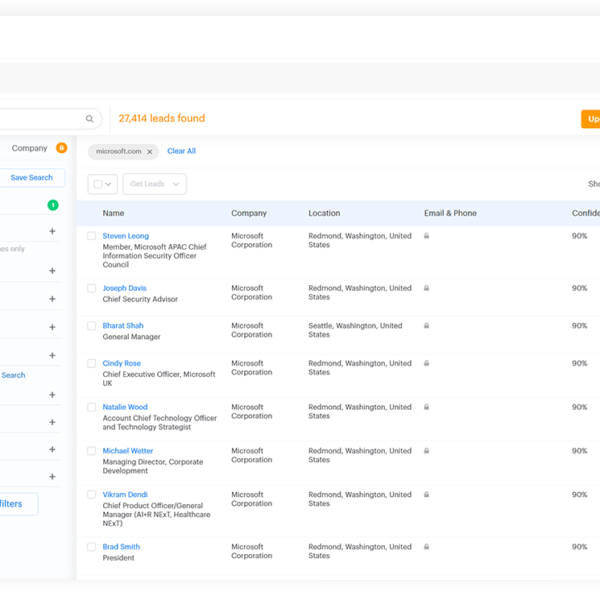Tick the checkbox for Bharat Shah
The image size is (600, 600).
pos(91,326)
